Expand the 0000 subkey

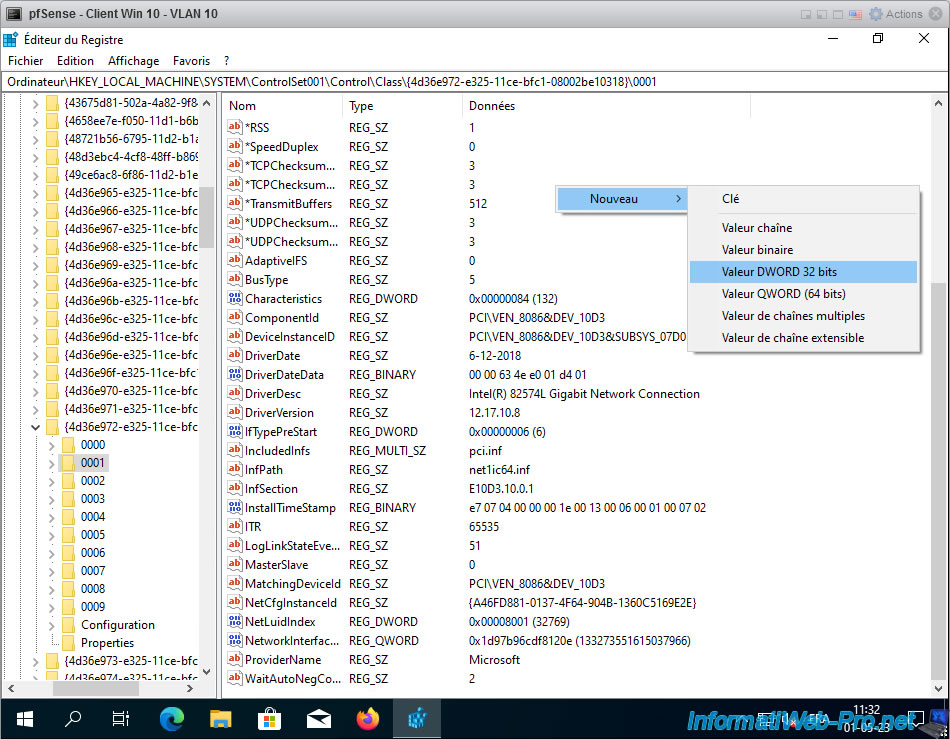click(x=51, y=445)
